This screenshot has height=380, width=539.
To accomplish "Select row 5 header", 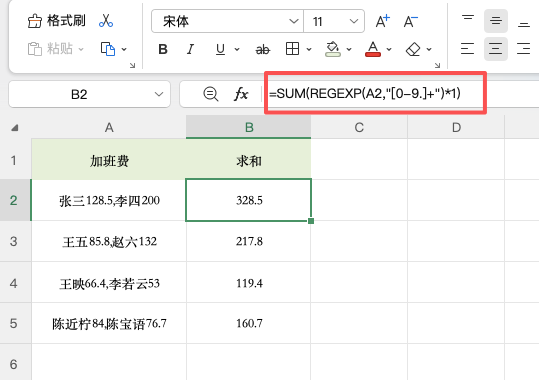I will [x=13, y=323].
